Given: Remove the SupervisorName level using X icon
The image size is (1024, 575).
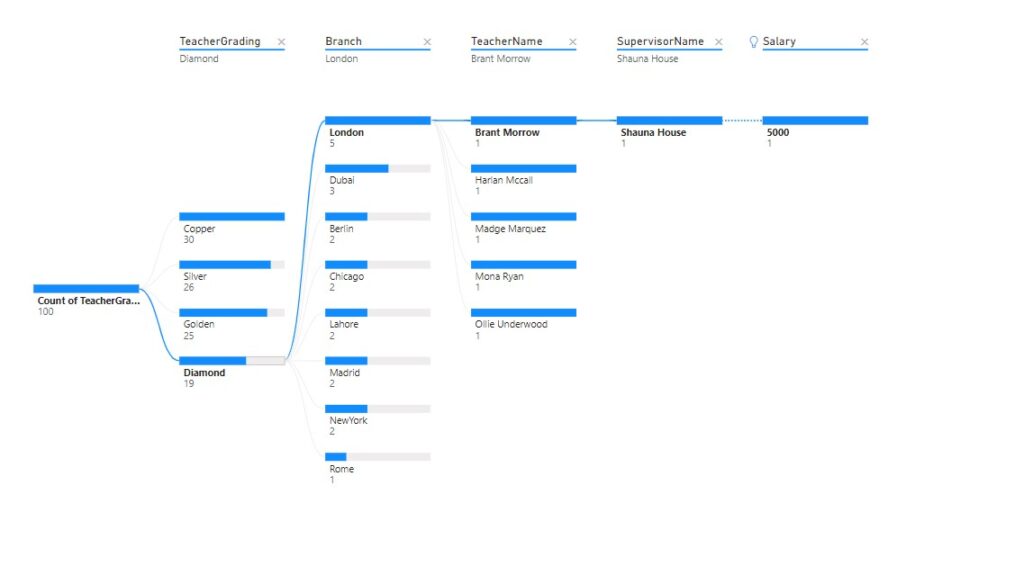Looking at the screenshot, I should pos(718,42).
